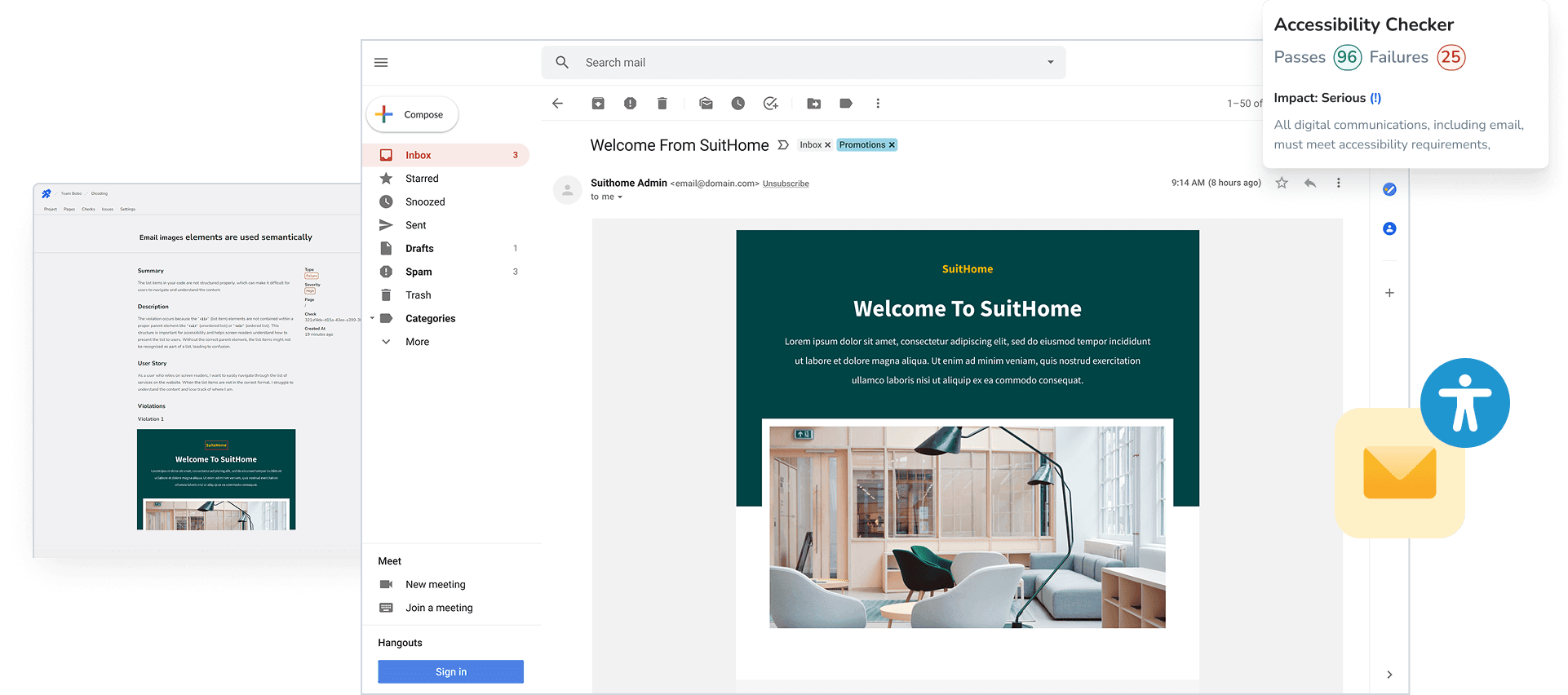The height and width of the screenshot is (695, 1568).
Task: Click the Failure type badge
Action: 312,277
